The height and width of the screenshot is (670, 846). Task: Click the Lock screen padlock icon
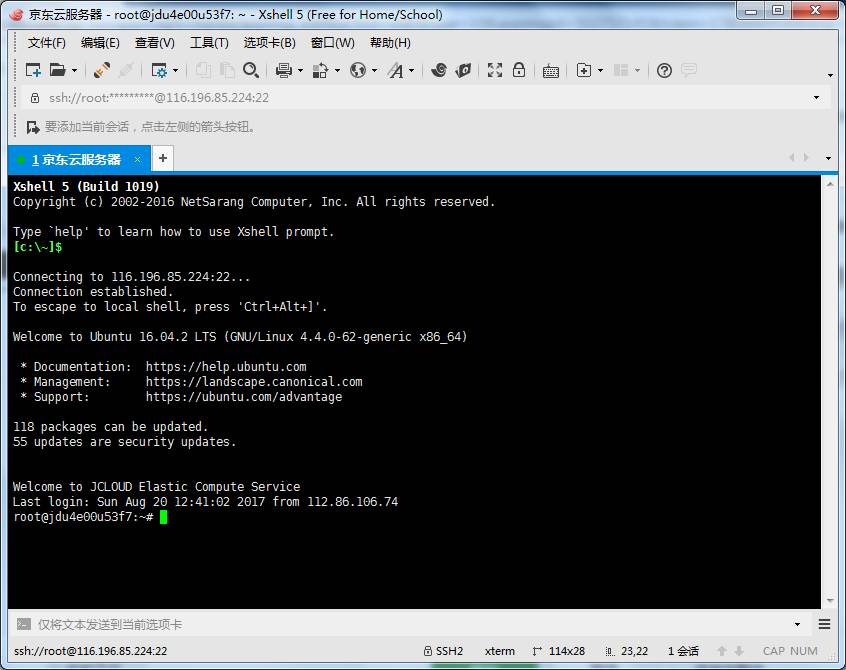519,70
